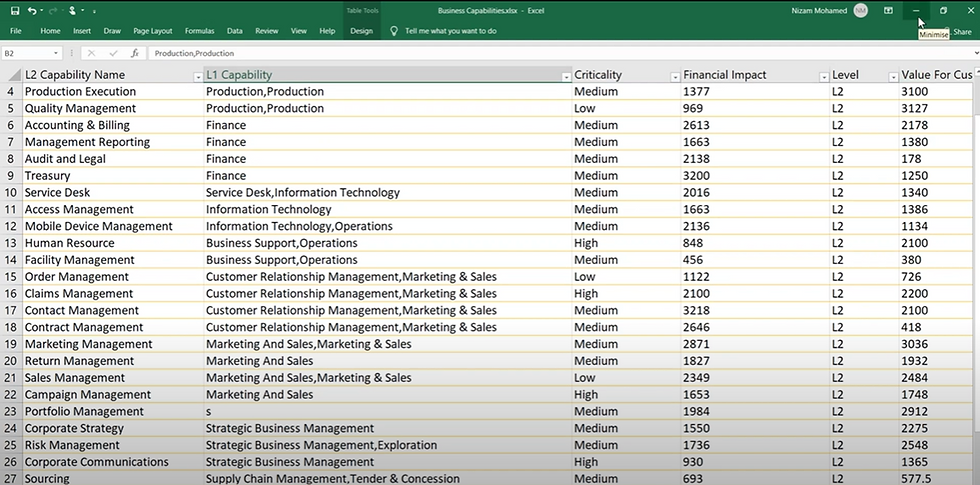Open Level column filter dropdown
The image size is (980, 485).
click(x=893, y=77)
